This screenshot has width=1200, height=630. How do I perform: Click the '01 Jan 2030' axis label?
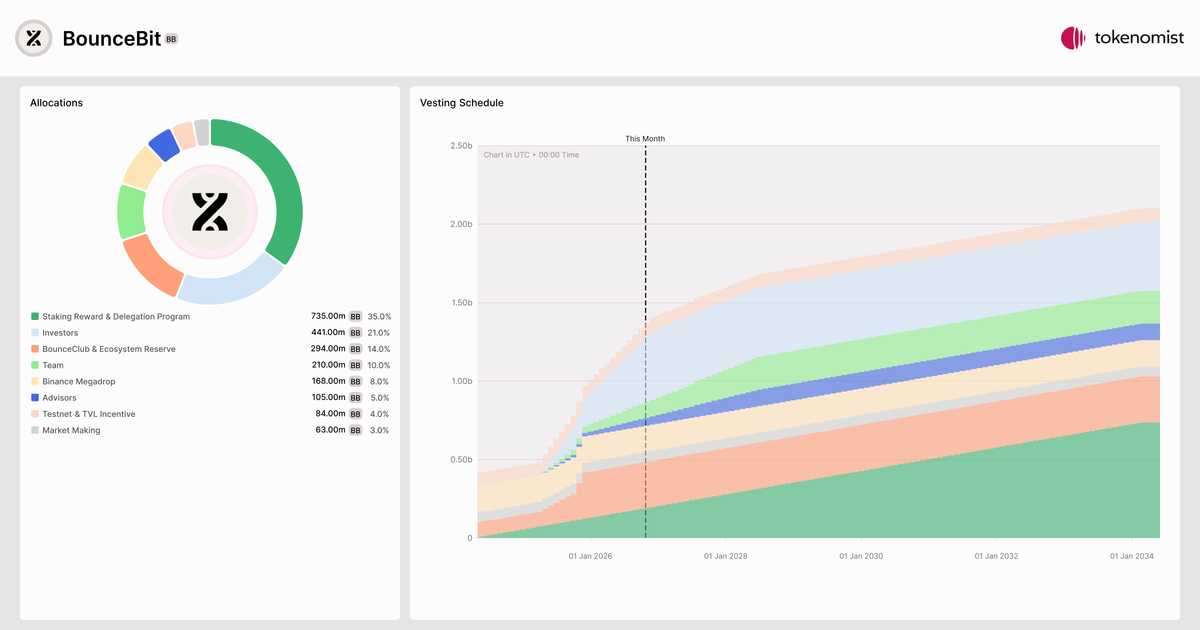click(861, 556)
